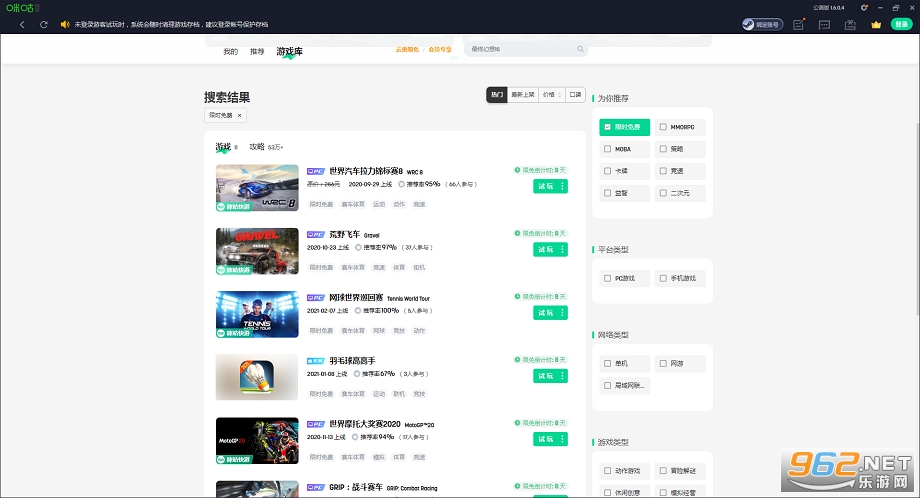Click the speaker announcement icon
This screenshot has height=498, width=920.
point(65,25)
